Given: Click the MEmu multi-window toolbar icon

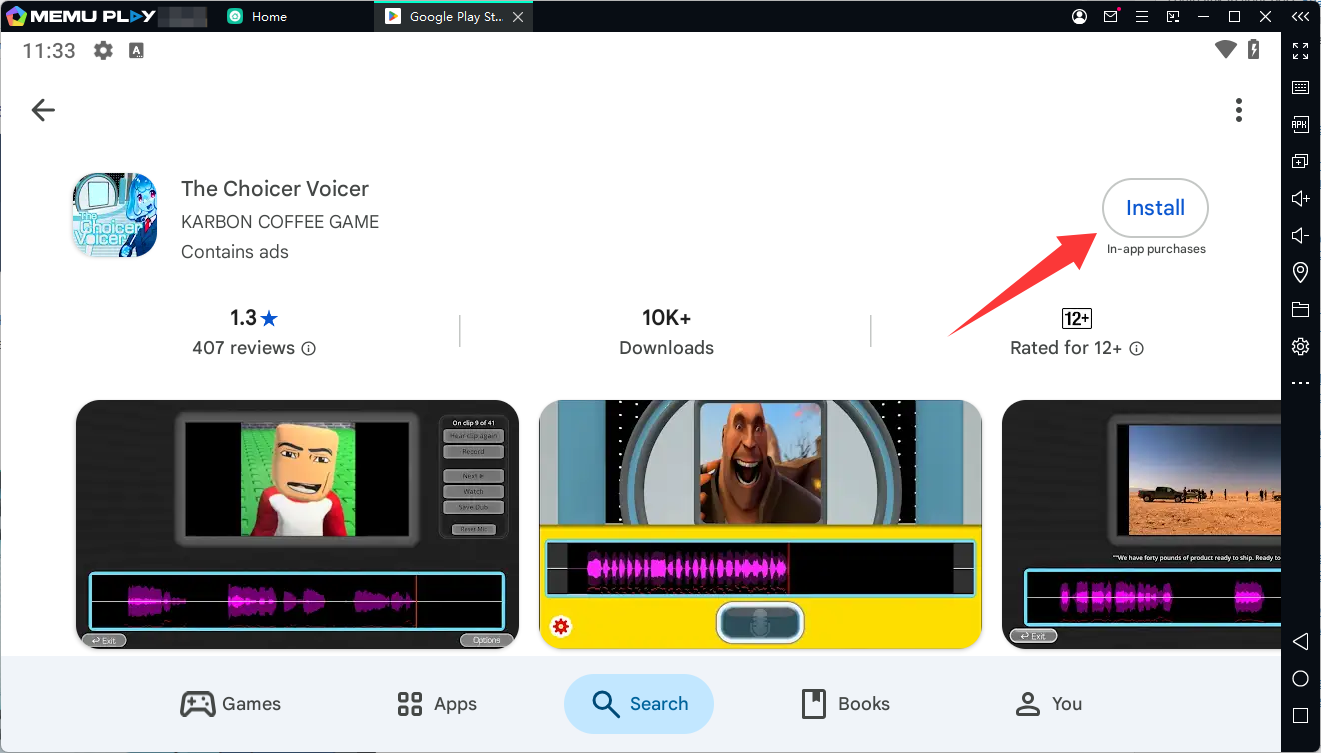Looking at the screenshot, I should [x=1173, y=17].
